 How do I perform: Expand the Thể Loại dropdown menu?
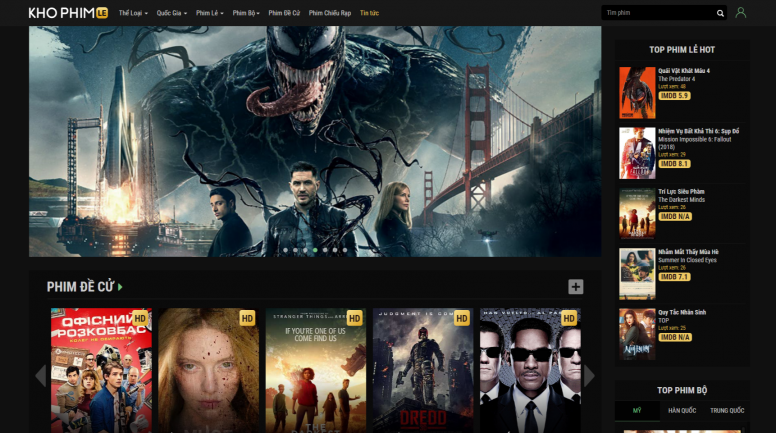click(x=133, y=13)
